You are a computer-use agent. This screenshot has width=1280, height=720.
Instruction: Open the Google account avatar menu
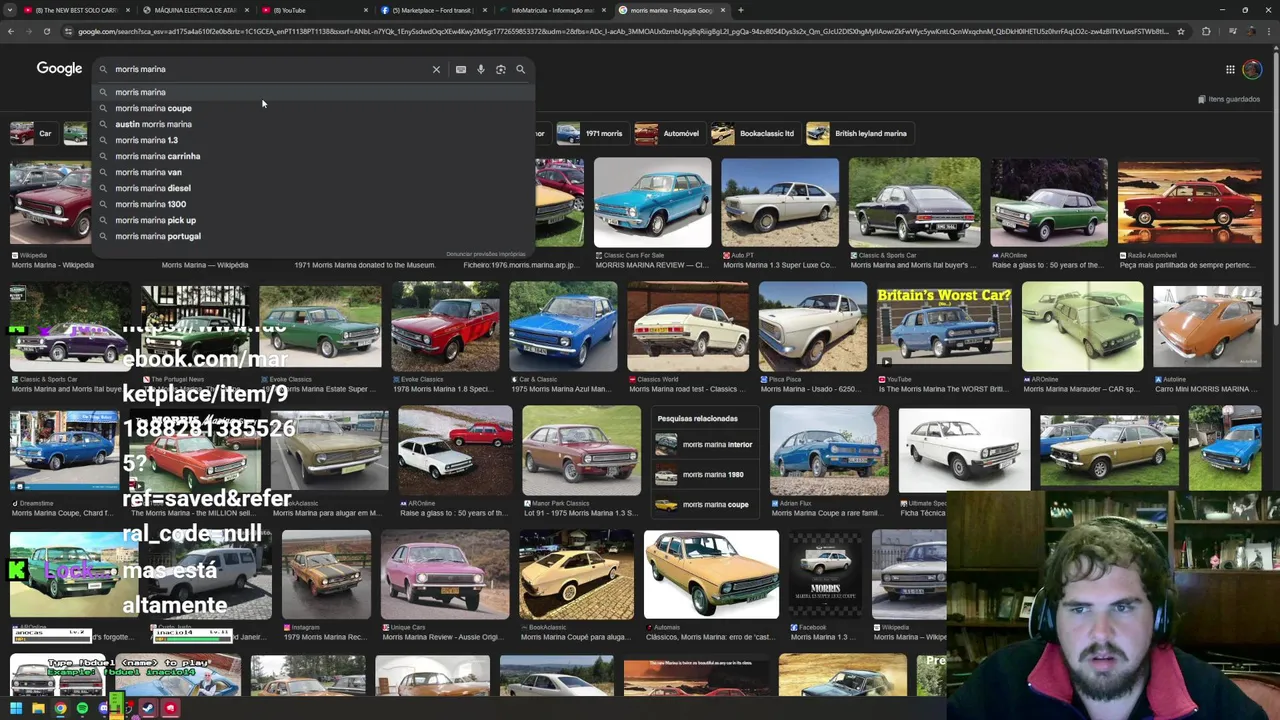point(1252,69)
